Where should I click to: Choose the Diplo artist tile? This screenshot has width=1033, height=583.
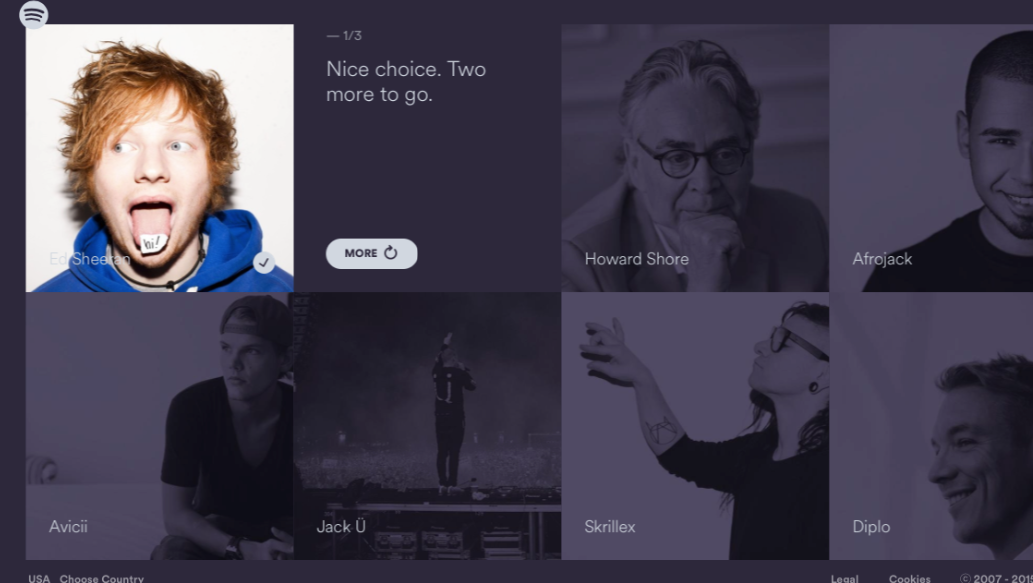pos(931,426)
